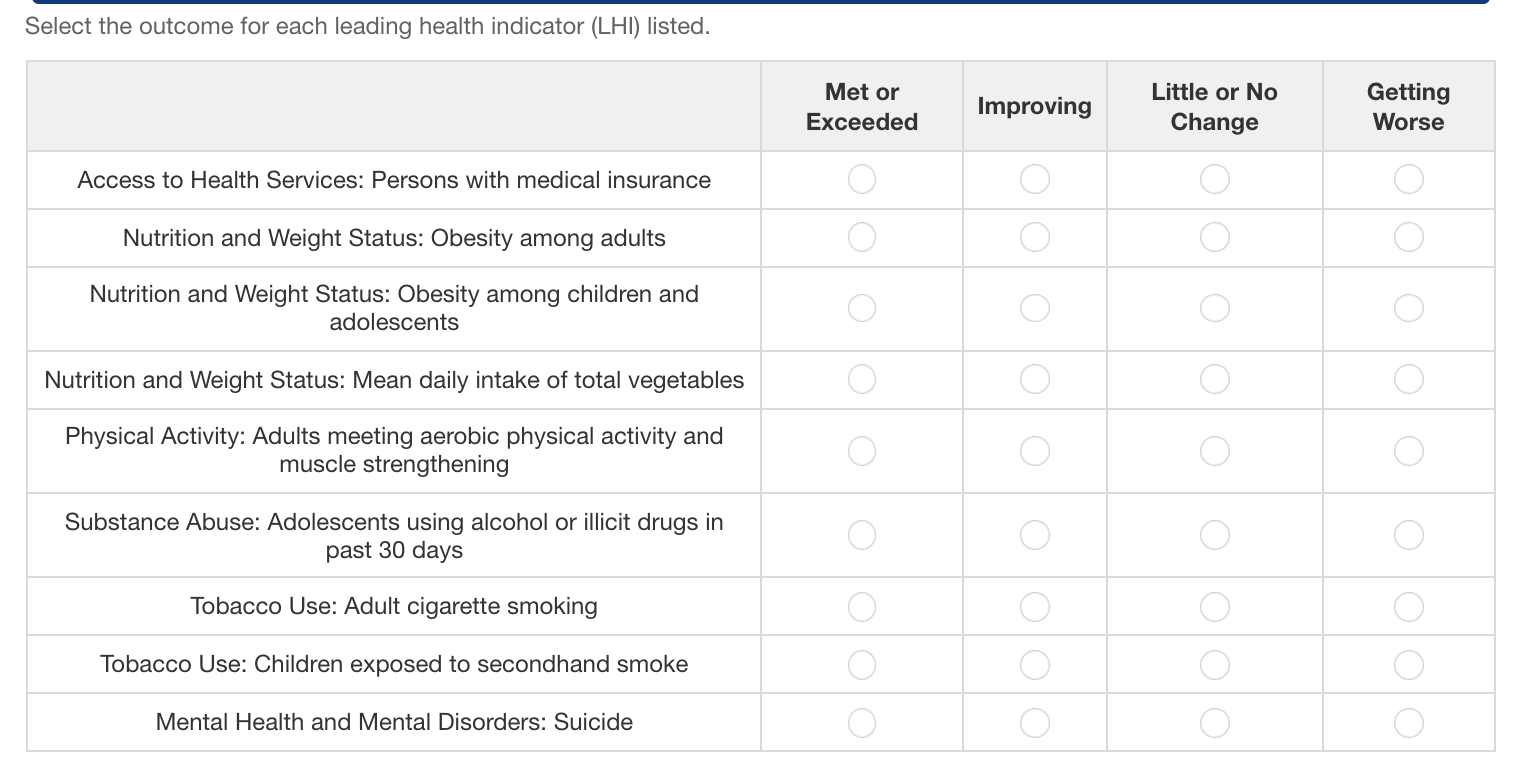Mark Substance Abuse row as Met or Exceeded

tap(862, 535)
